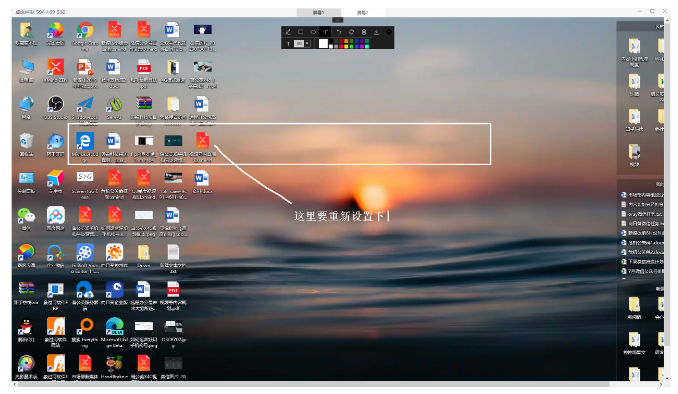The height and width of the screenshot is (394, 678).
Task: Click the redo annotation icon
Action: (351, 32)
